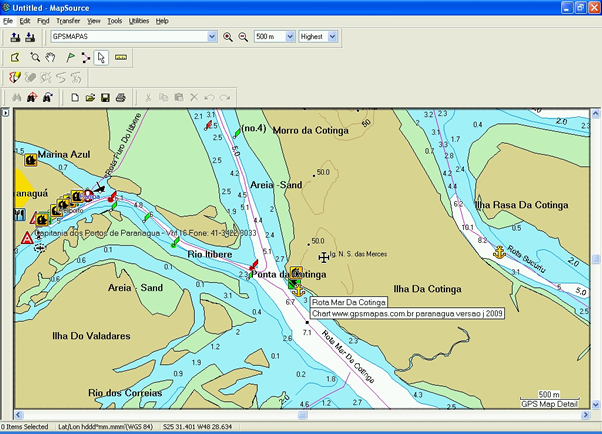Click the Open folder icon
602x434 pixels.
click(x=90, y=97)
